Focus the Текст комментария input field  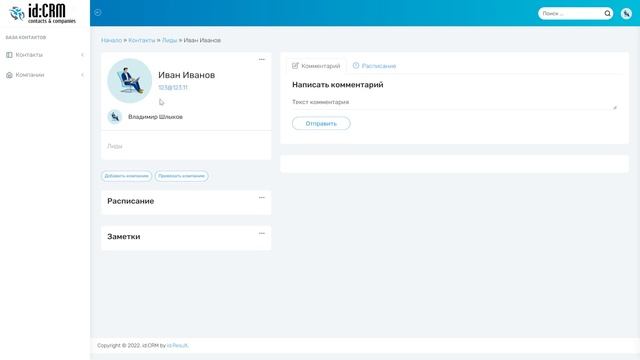click(454, 102)
